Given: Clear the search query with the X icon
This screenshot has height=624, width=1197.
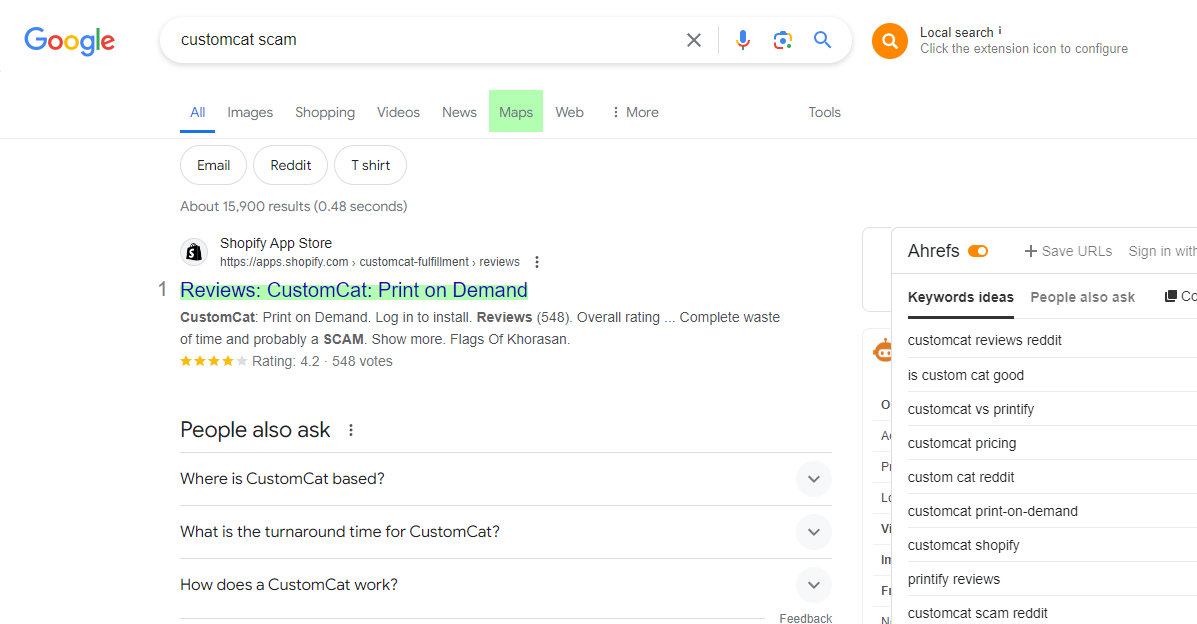Looking at the screenshot, I should coord(694,40).
